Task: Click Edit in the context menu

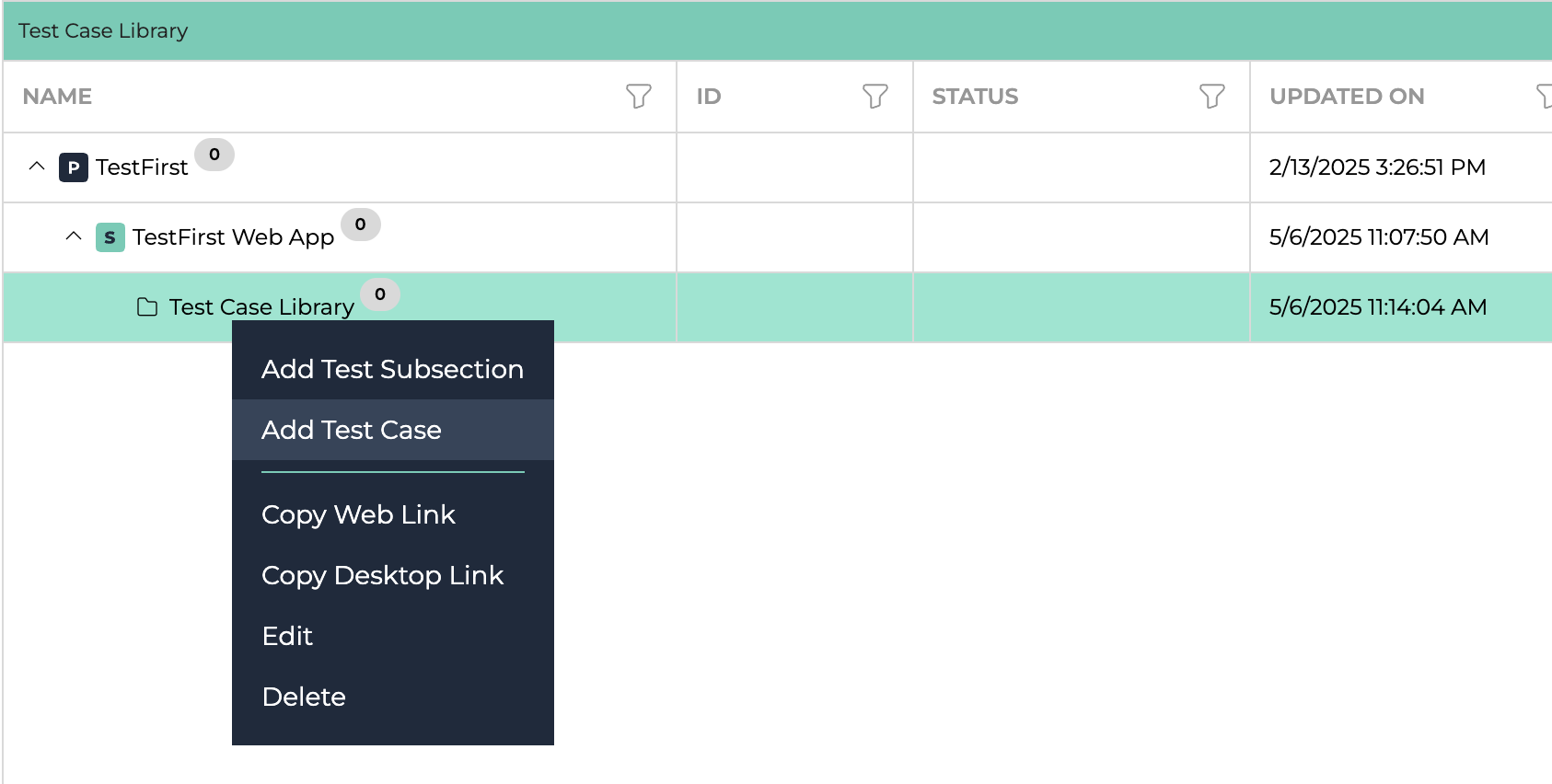Action: pos(287,636)
